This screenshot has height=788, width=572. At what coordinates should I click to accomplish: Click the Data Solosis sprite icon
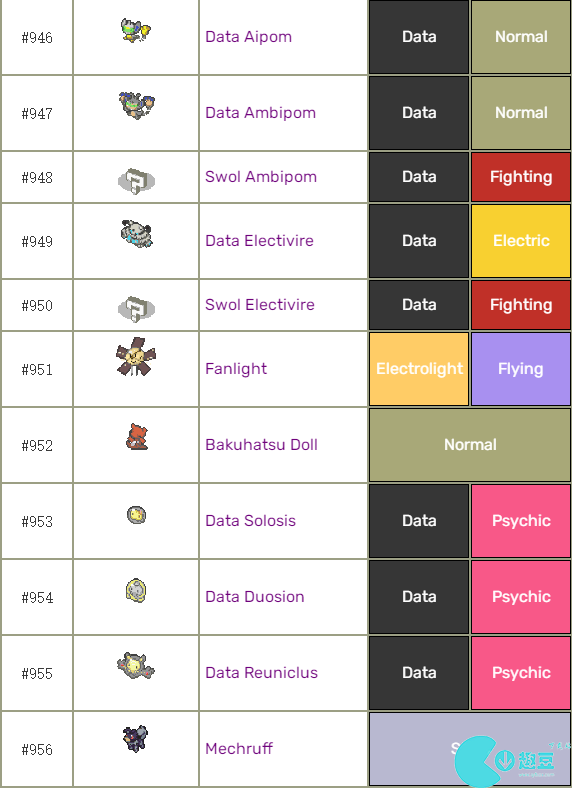[x=136, y=515]
